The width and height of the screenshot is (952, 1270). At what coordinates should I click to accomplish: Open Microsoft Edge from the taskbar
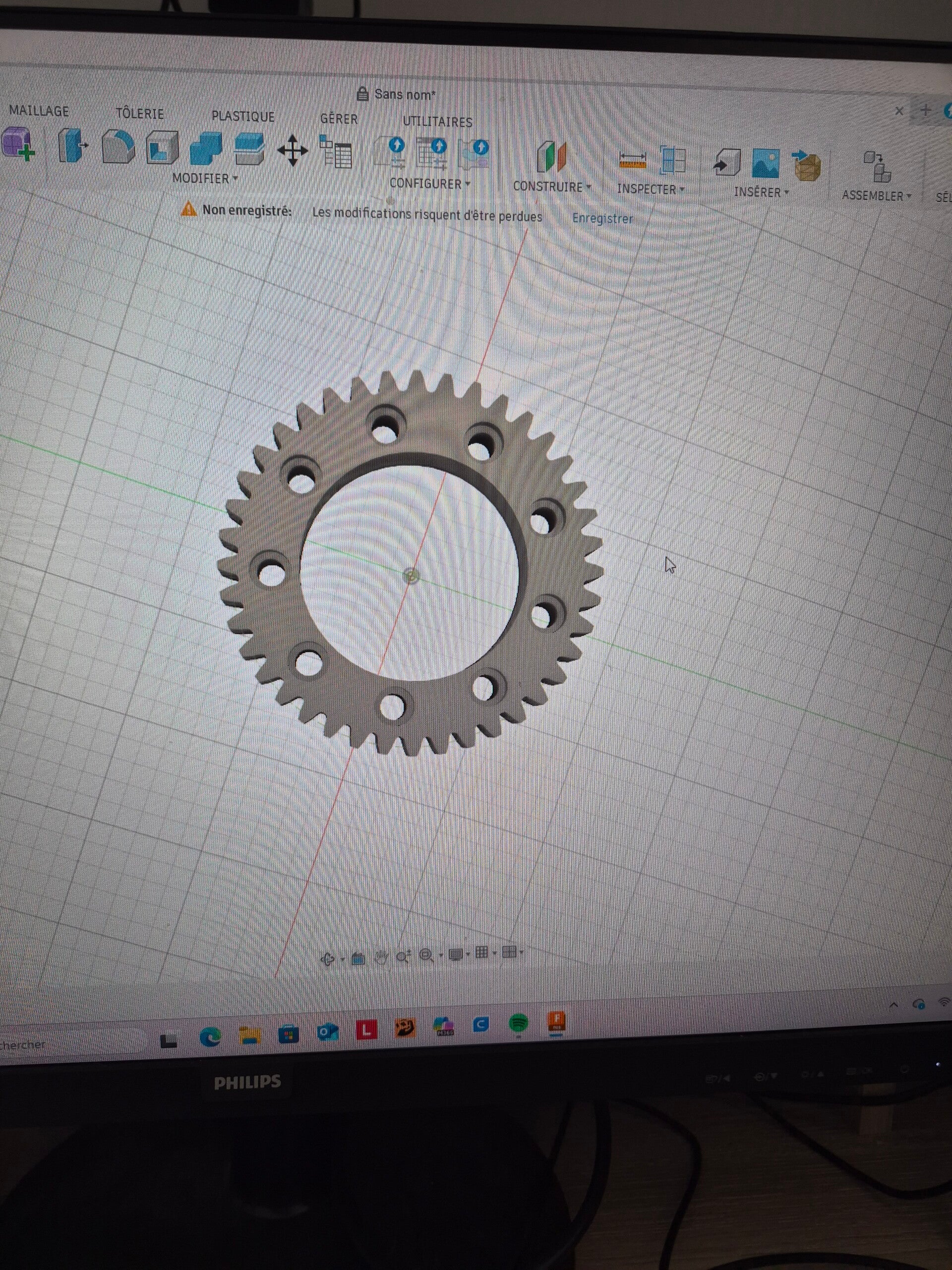pyautogui.click(x=210, y=1037)
